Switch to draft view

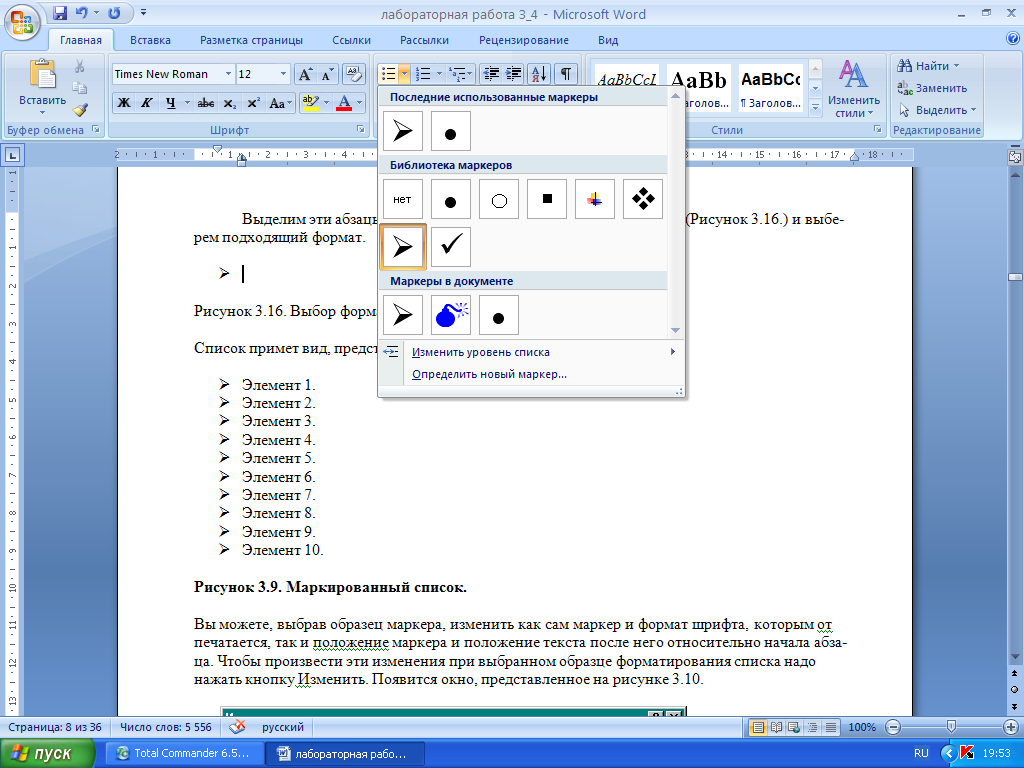[831, 727]
